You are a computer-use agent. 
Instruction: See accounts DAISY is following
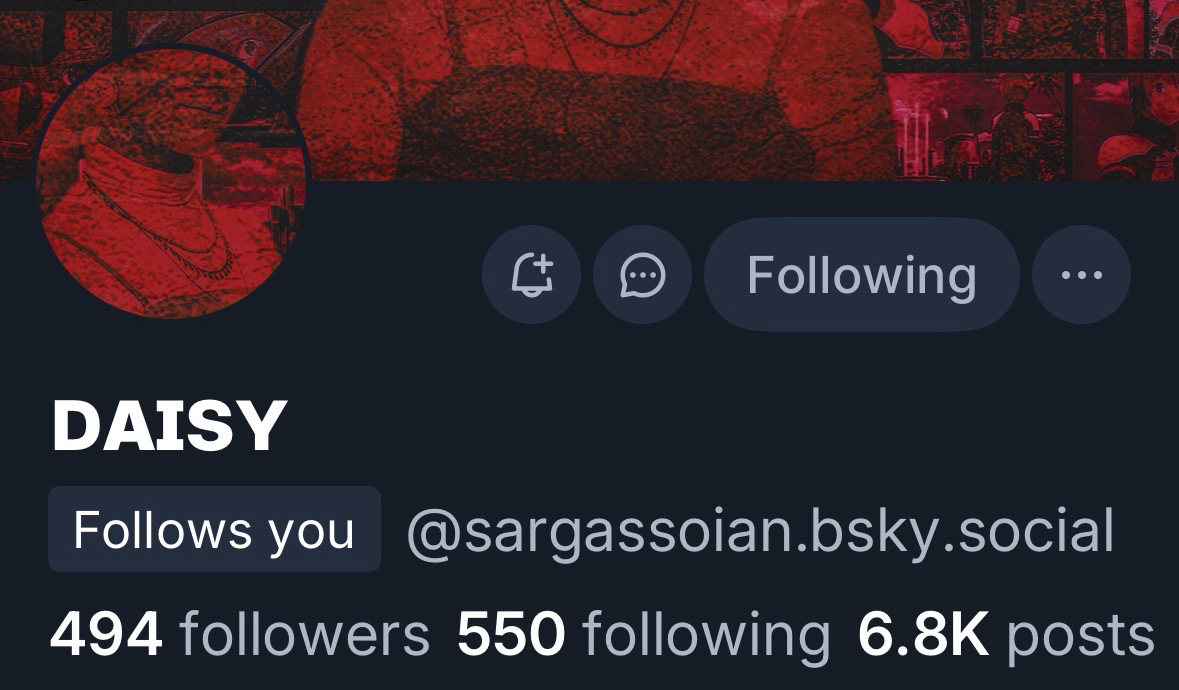point(644,635)
